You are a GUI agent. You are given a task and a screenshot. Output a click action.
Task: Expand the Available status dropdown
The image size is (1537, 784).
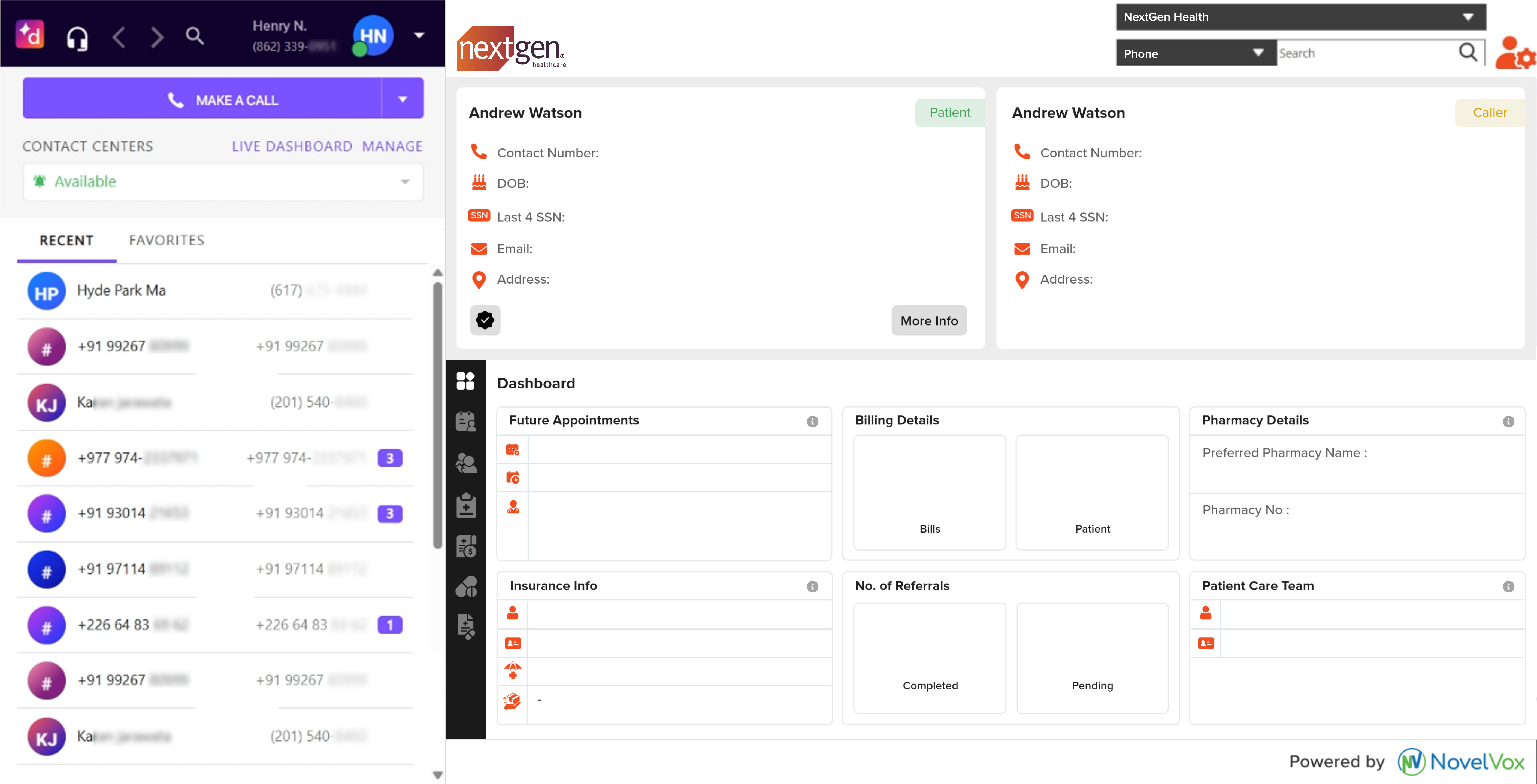point(223,181)
